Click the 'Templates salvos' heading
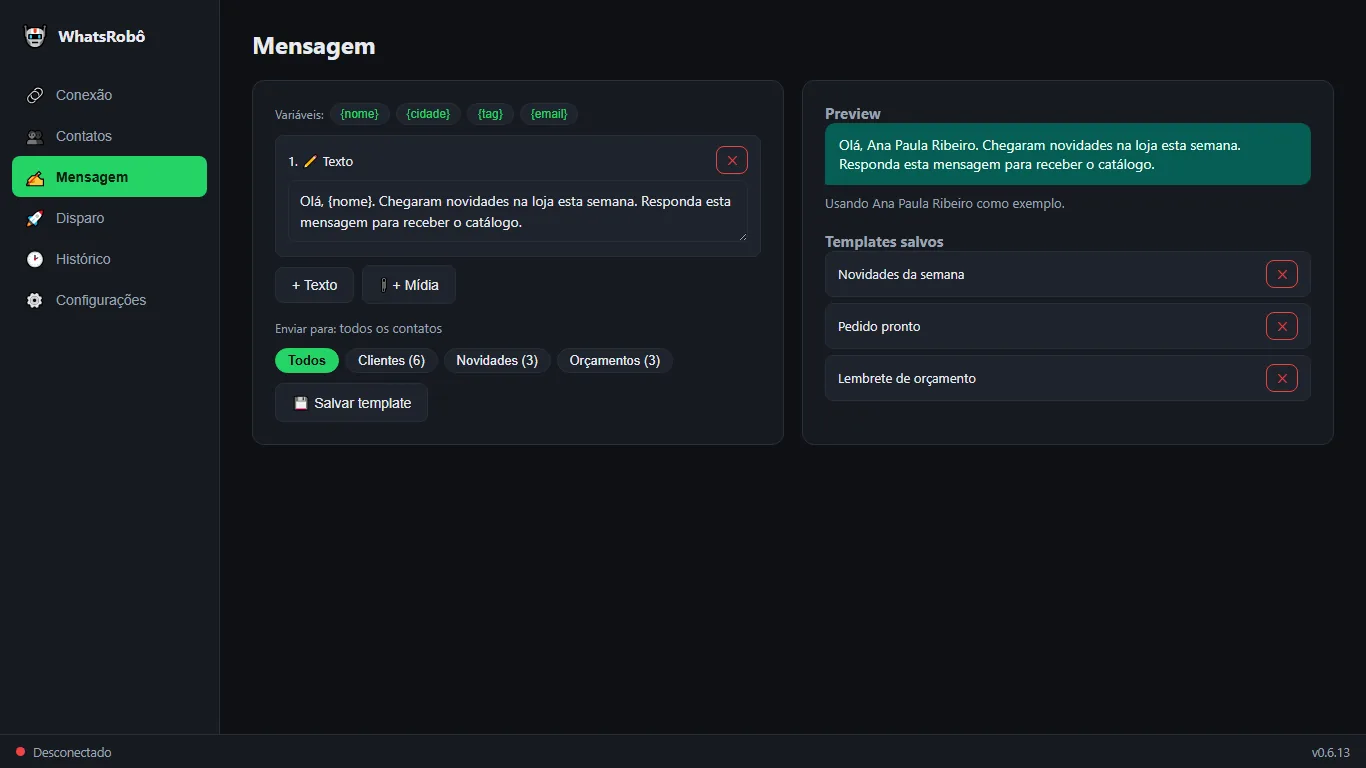The image size is (1366, 768). pos(884,242)
